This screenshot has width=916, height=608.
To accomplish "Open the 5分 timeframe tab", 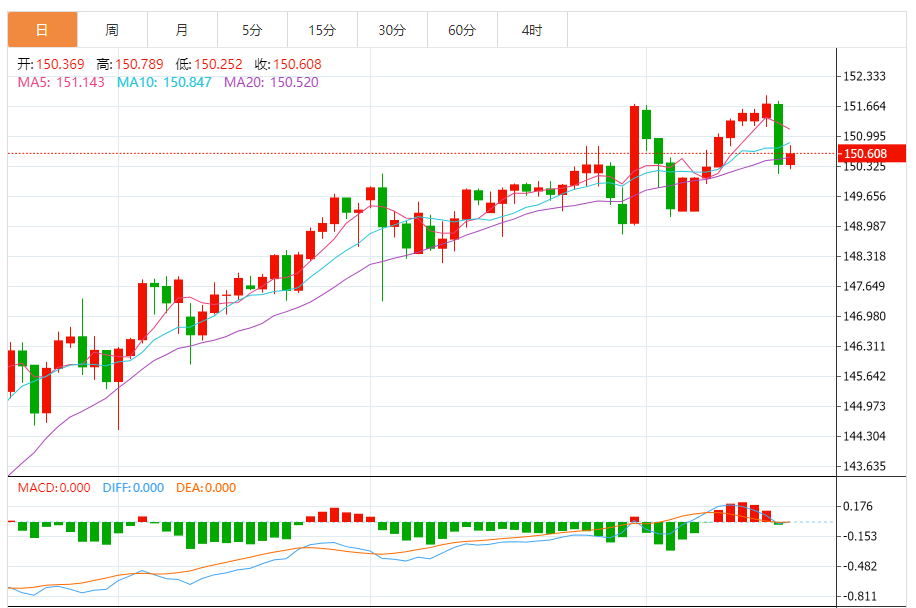I will (252, 30).
